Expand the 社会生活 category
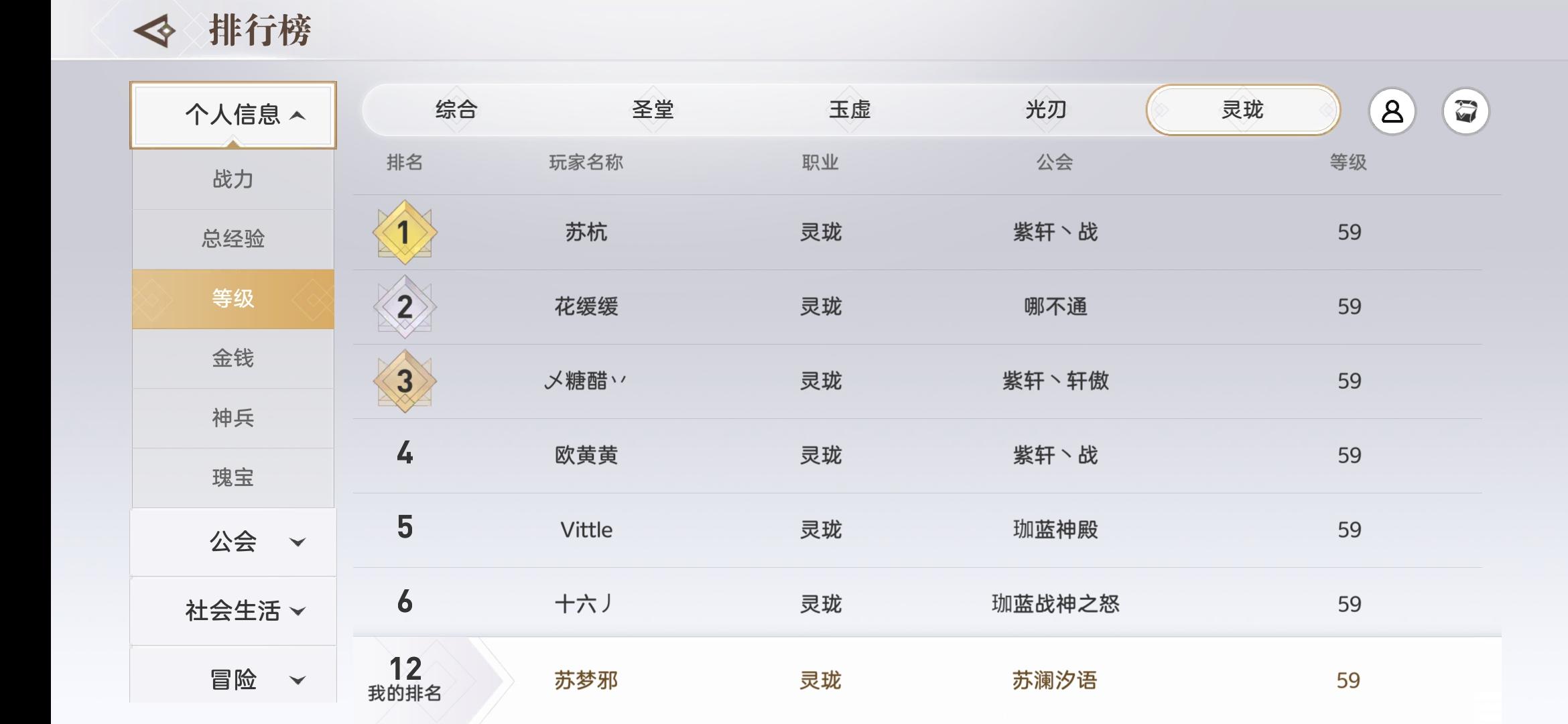This screenshot has height=724, width=1568. (233, 611)
